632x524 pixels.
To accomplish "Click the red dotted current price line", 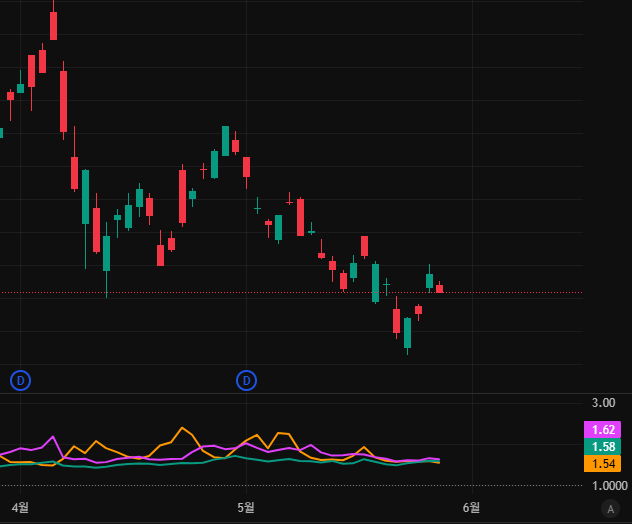I will click(520, 293).
